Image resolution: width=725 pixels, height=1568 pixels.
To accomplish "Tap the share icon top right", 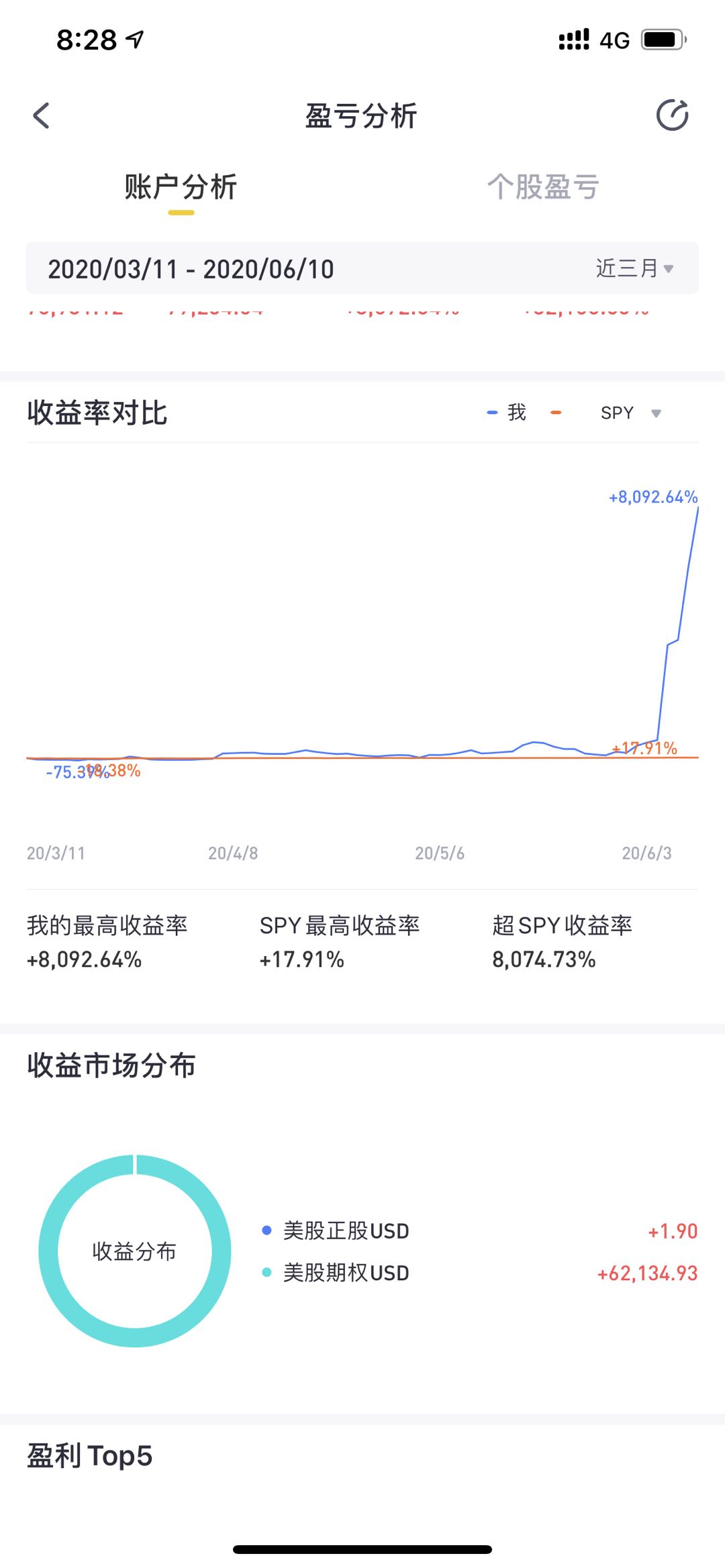I will tap(672, 115).
